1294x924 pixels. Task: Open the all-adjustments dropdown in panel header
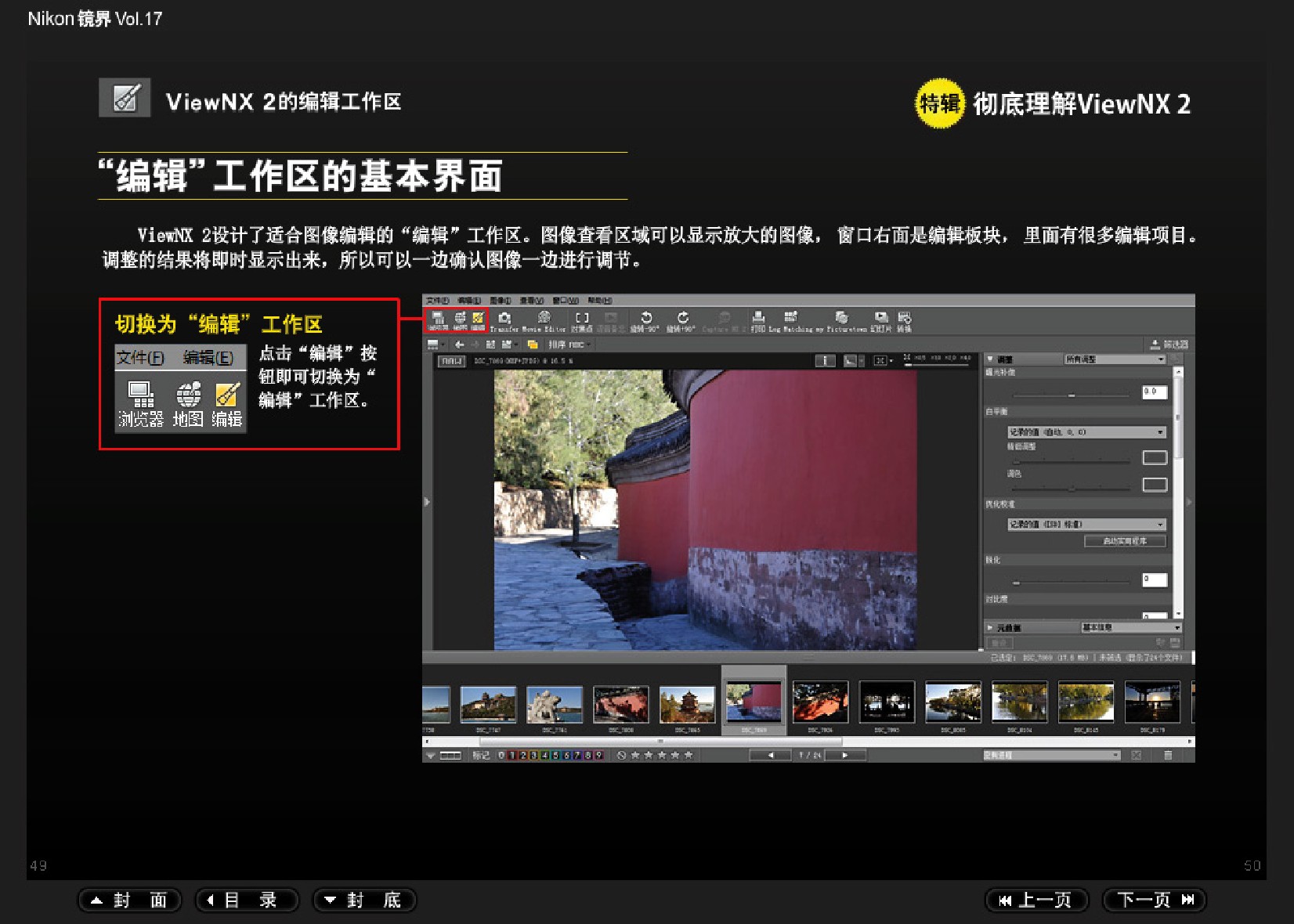(x=1115, y=359)
